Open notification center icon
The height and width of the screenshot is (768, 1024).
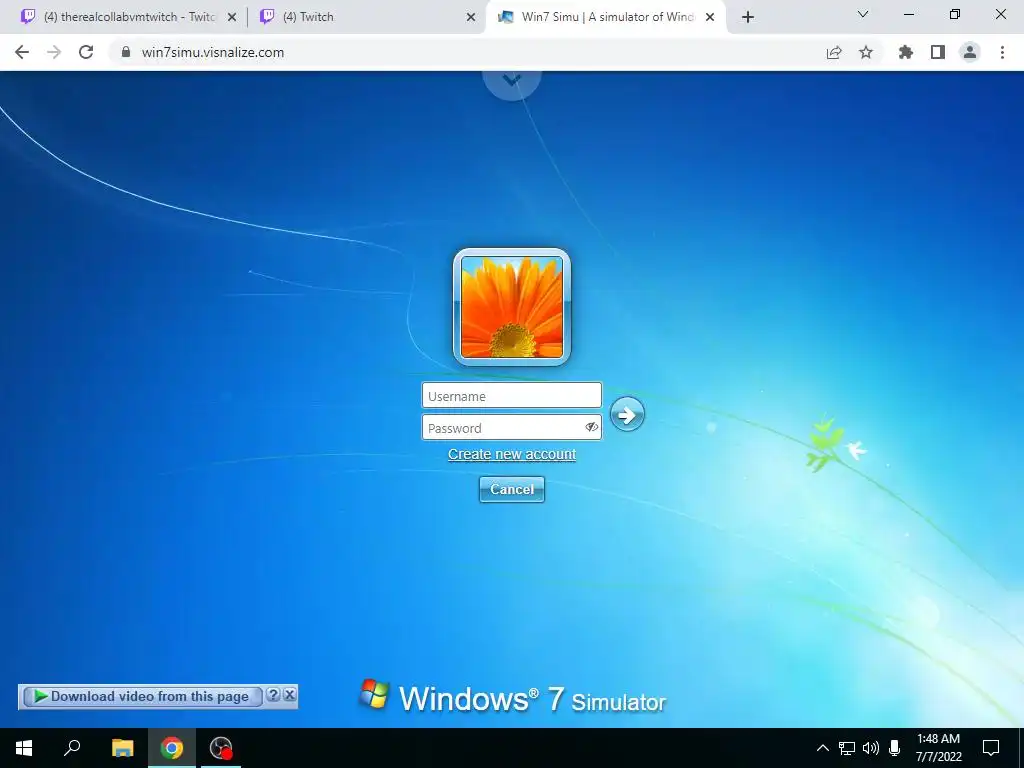991,748
